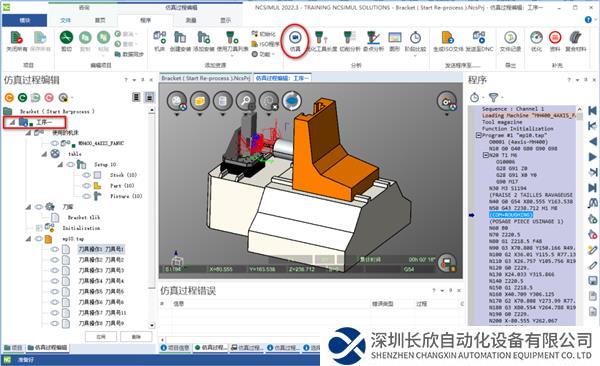The width and height of the screenshot is (600, 366).
Task: Open the 显示 ribbon tab
Action: [x=225, y=20]
